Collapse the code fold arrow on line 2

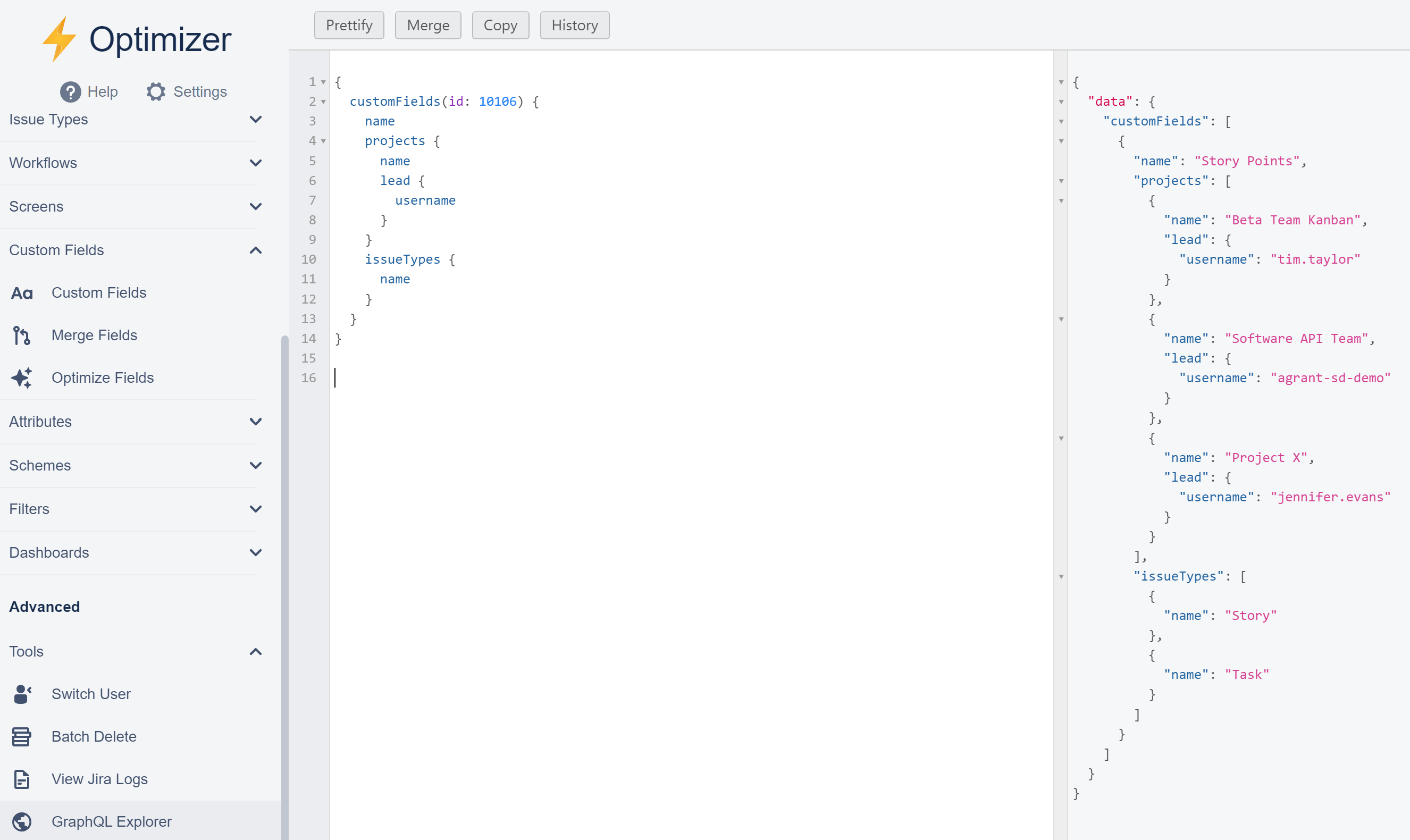click(x=323, y=102)
